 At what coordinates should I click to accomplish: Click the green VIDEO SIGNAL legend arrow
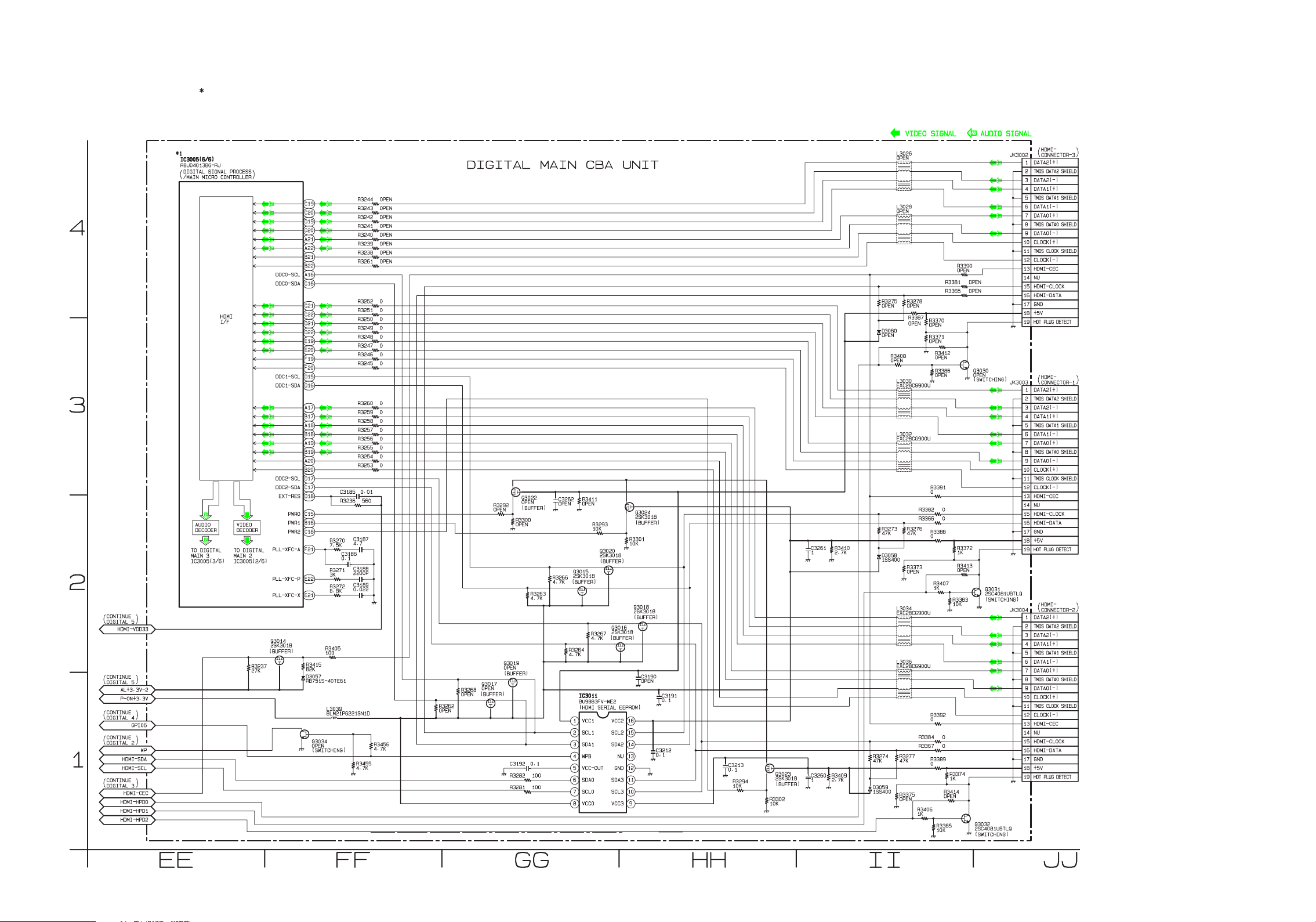click(x=895, y=133)
